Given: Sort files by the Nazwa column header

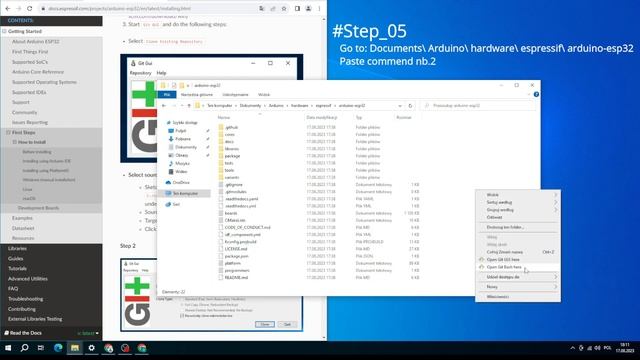Looking at the screenshot, I should 224,118.
